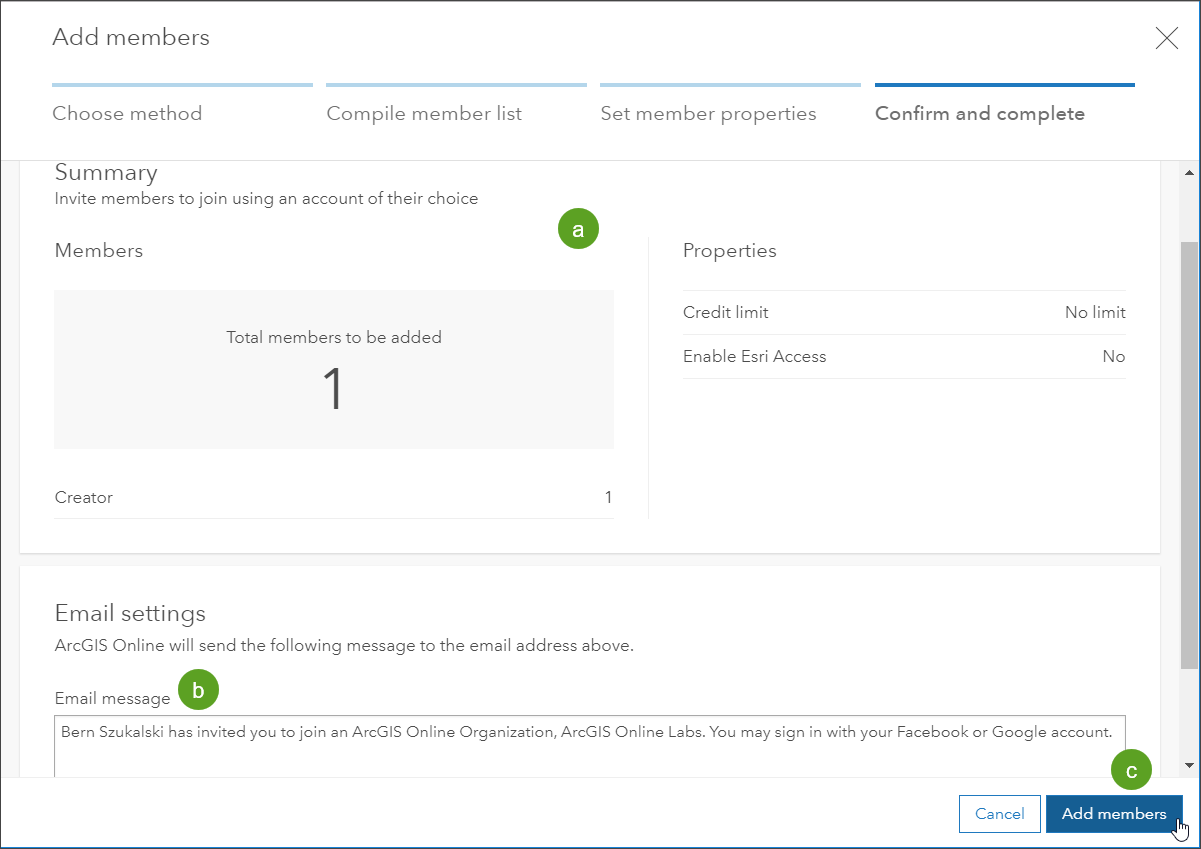Close the Add members dialog
Screen dimensions: 1201x849
(x=1166, y=39)
